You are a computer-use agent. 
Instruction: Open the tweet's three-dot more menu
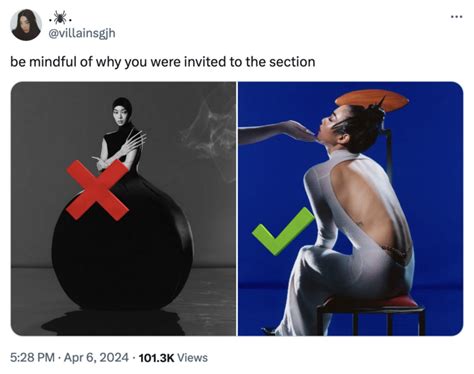click(x=456, y=16)
